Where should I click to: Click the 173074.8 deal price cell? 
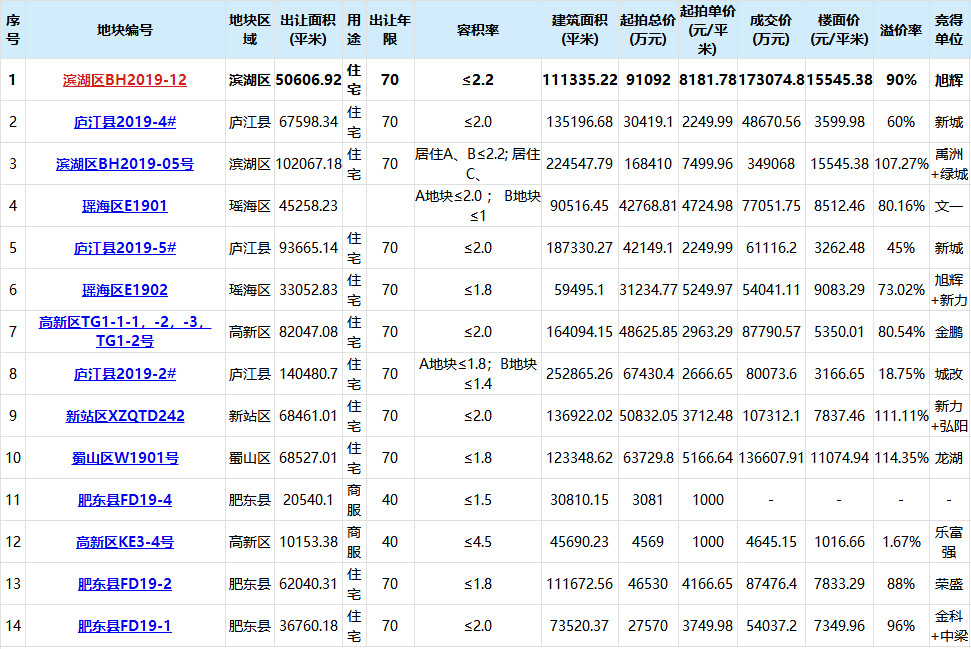pyautogui.click(x=771, y=80)
